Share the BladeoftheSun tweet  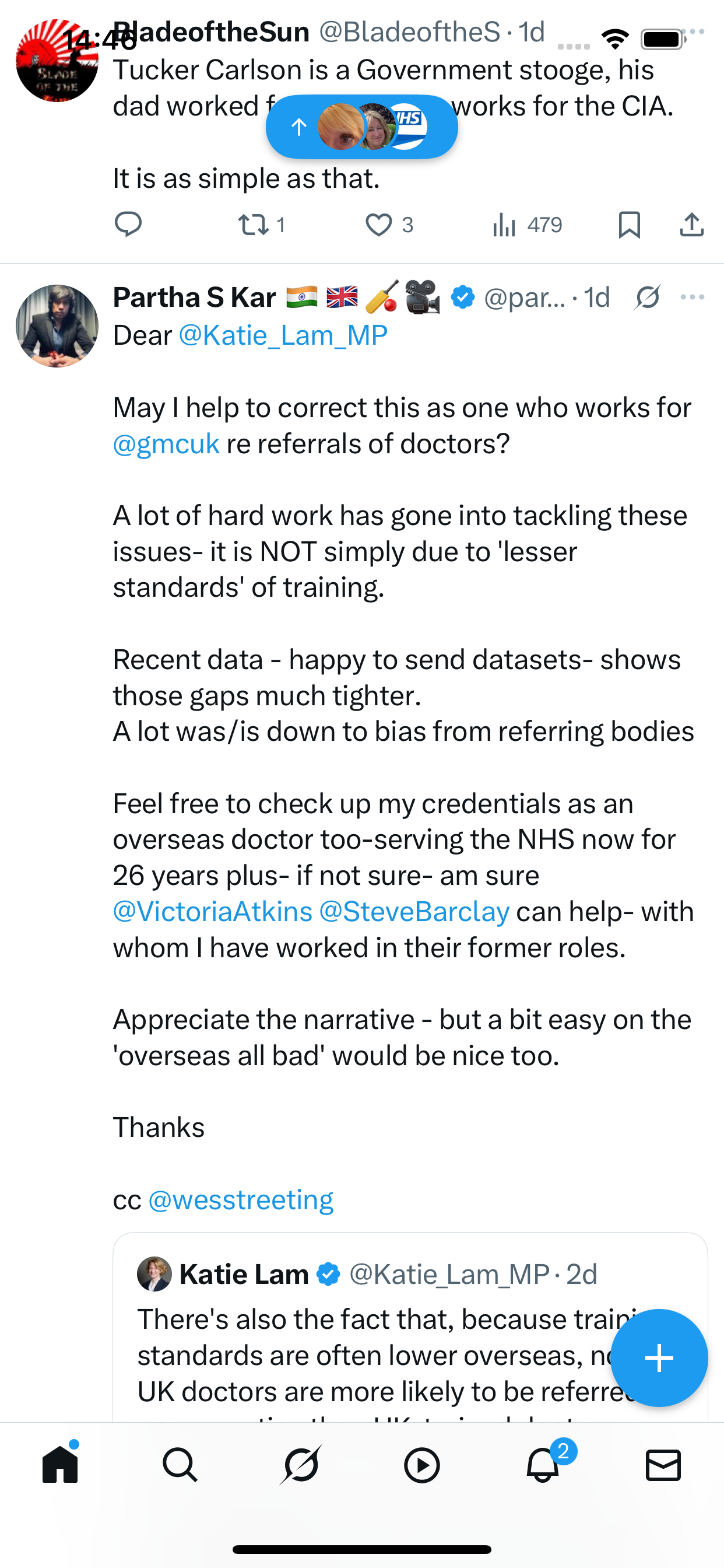(691, 225)
